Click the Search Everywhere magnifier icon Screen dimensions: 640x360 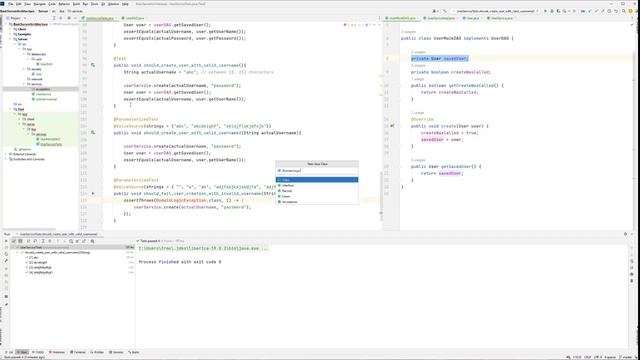click(624, 11)
